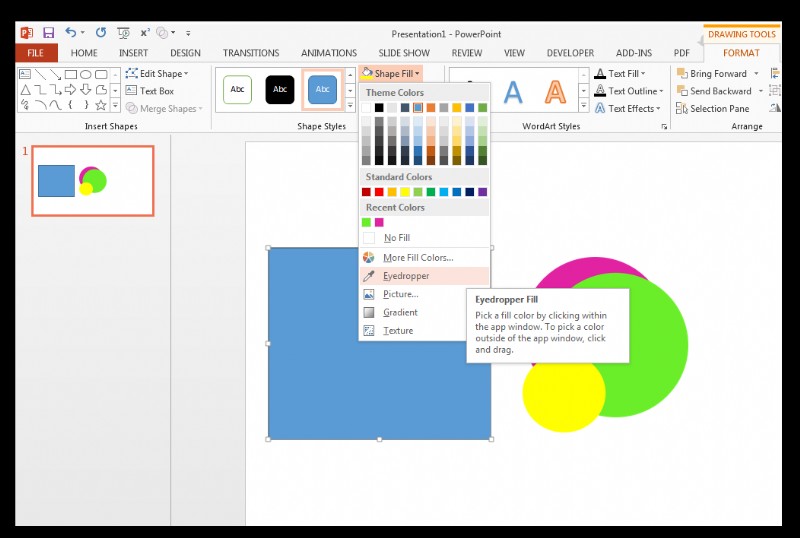
Task: Select the straight line shape
Action: pos(40,75)
